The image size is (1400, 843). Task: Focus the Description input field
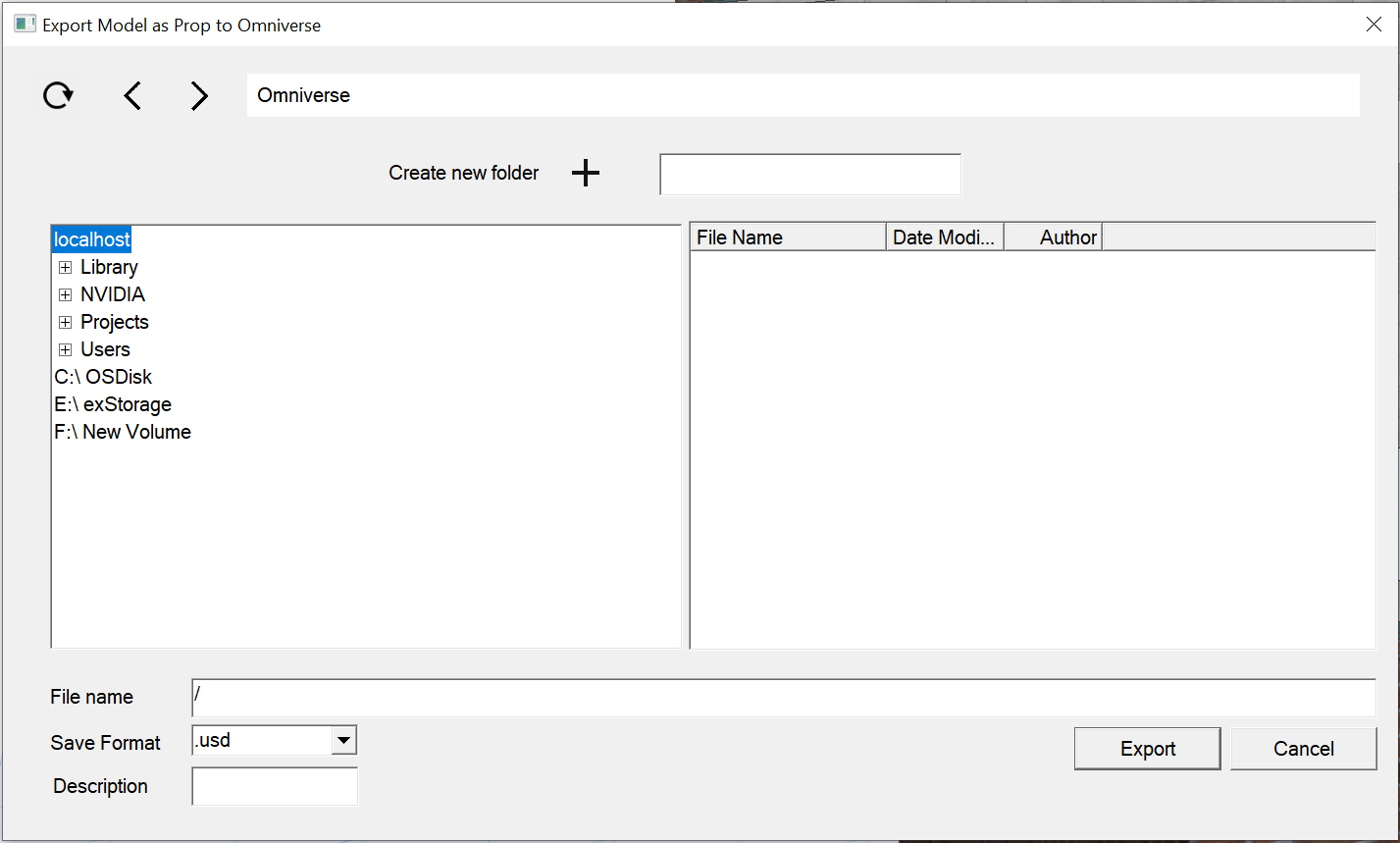point(275,786)
